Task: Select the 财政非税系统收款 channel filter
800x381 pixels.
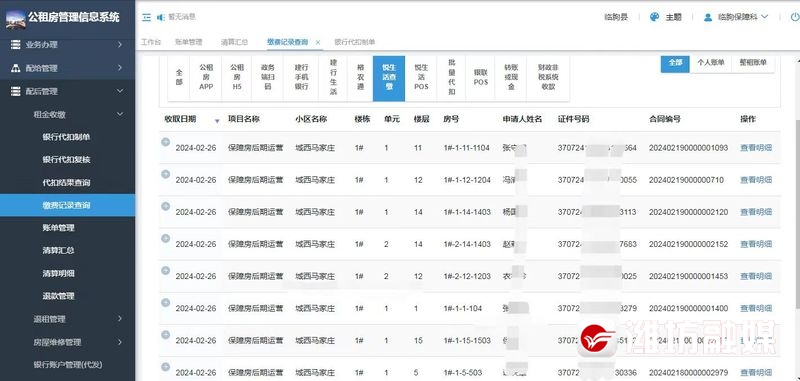Action: point(548,78)
